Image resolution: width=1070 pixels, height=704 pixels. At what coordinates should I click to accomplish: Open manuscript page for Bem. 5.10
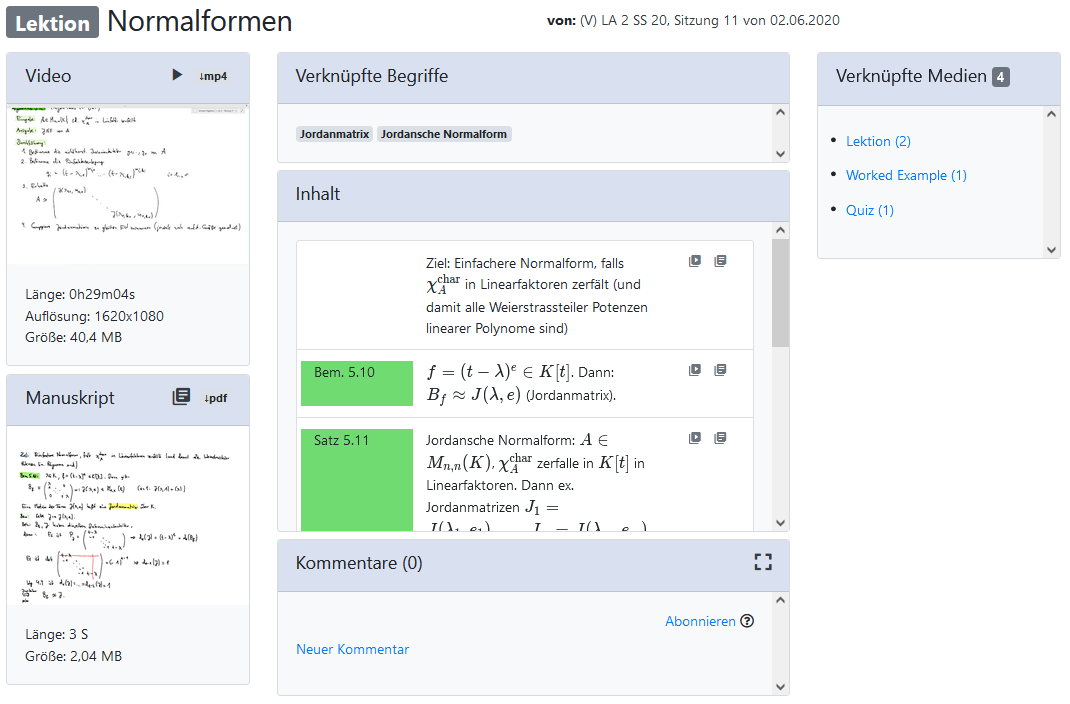[x=720, y=370]
